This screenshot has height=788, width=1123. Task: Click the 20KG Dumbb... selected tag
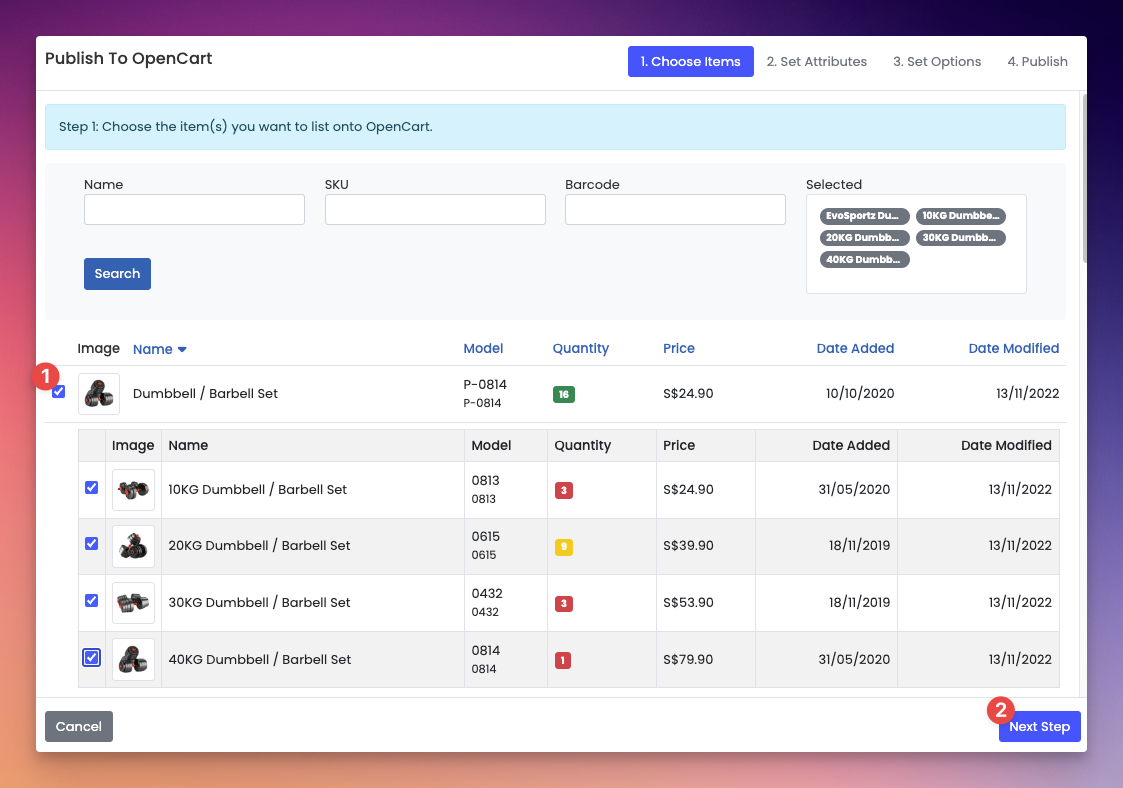coord(864,238)
